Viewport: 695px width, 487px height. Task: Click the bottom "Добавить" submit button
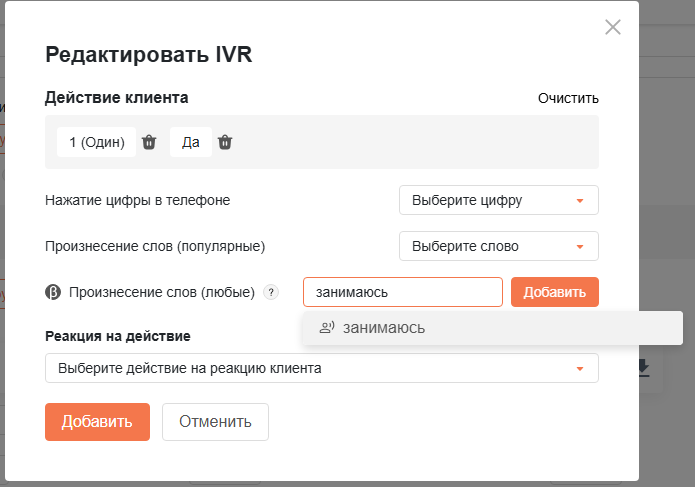pyautogui.click(x=97, y=422)
